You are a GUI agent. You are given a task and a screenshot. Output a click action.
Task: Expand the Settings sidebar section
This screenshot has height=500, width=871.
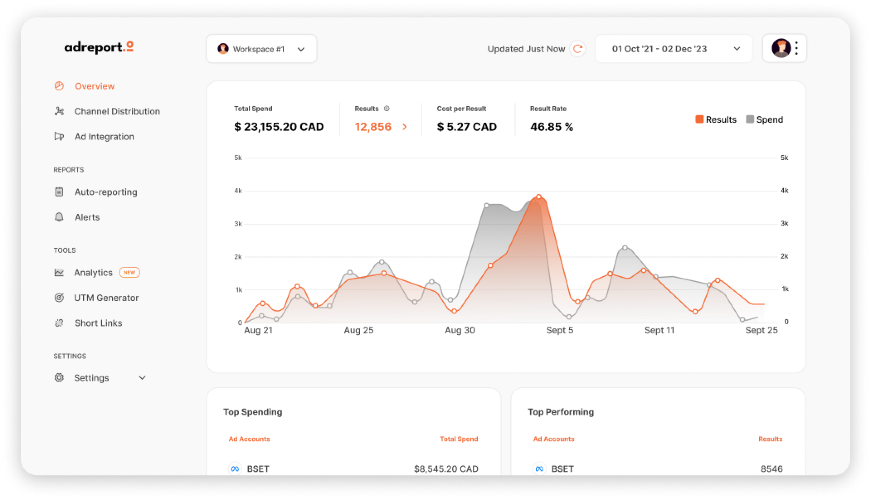(141, 378)
